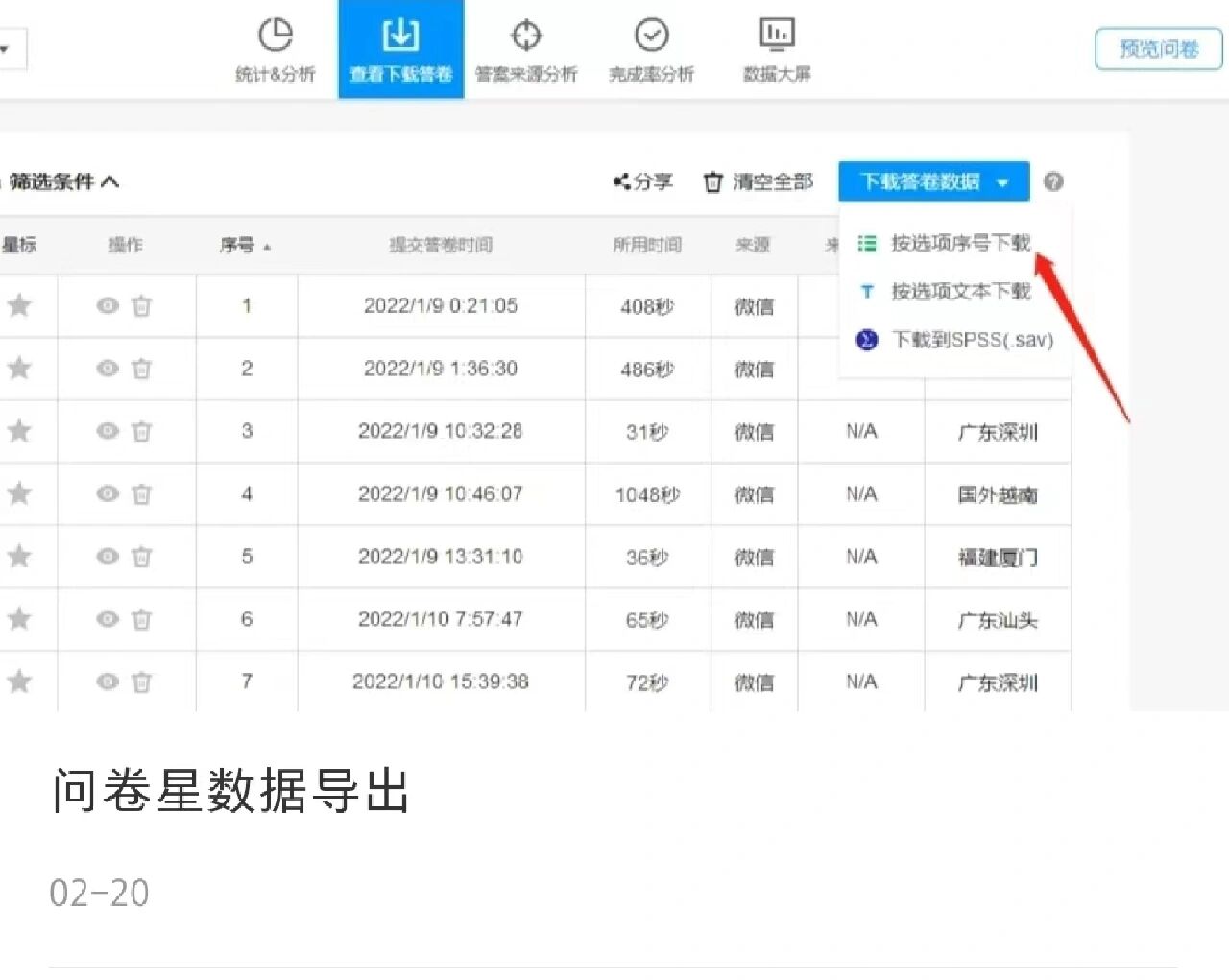
Task: Switch to the 完成率分析 tab
Action: [x=652, y=50]
